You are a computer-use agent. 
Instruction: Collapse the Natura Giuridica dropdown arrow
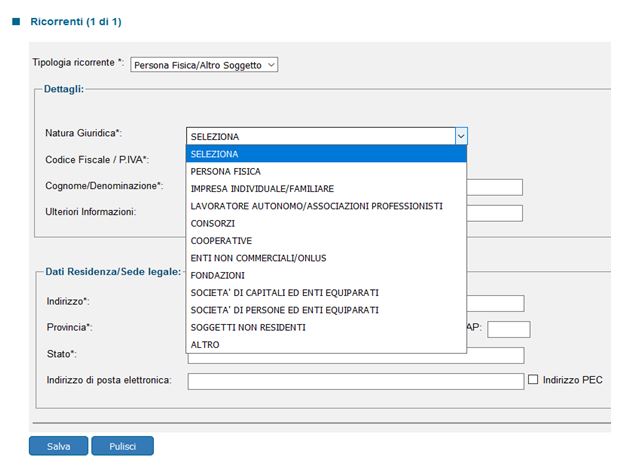click(x=460, y=136)
